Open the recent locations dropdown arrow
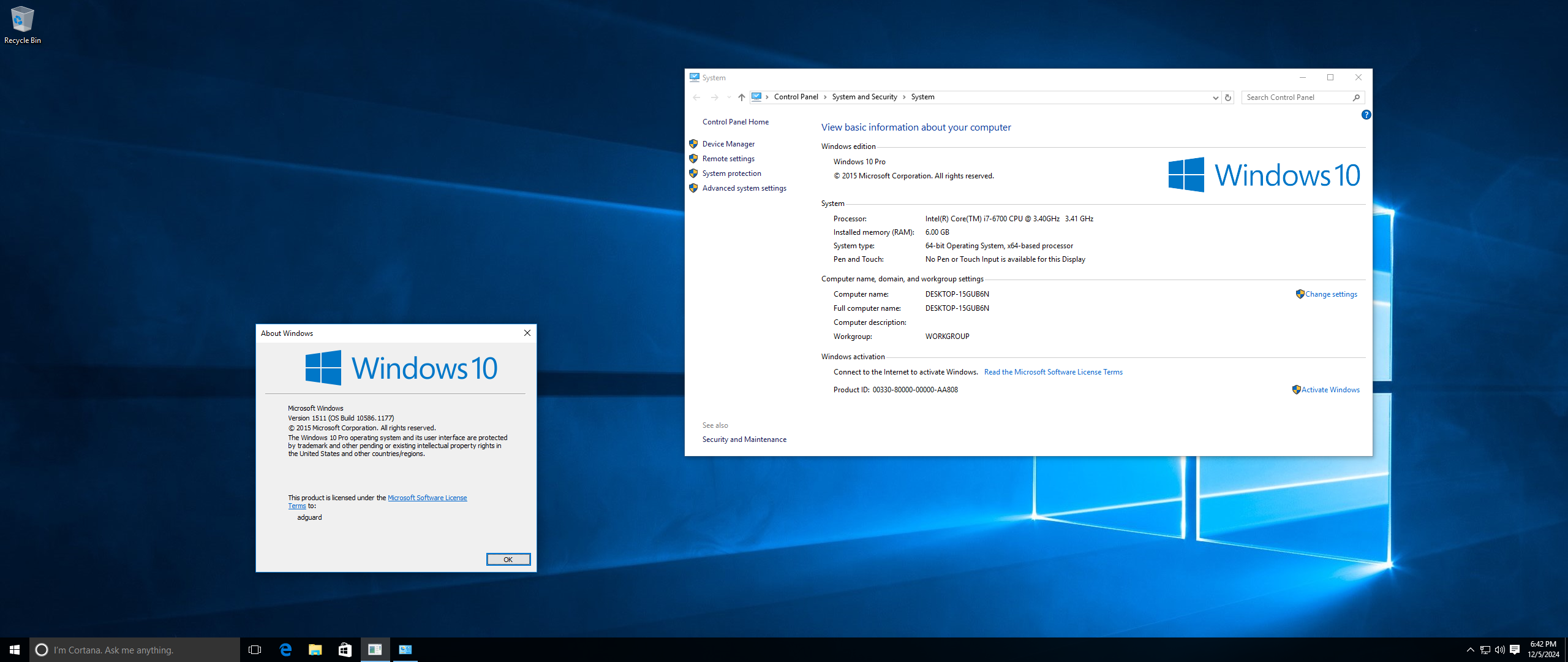1568x662 pixels. (x=729, y=97)
